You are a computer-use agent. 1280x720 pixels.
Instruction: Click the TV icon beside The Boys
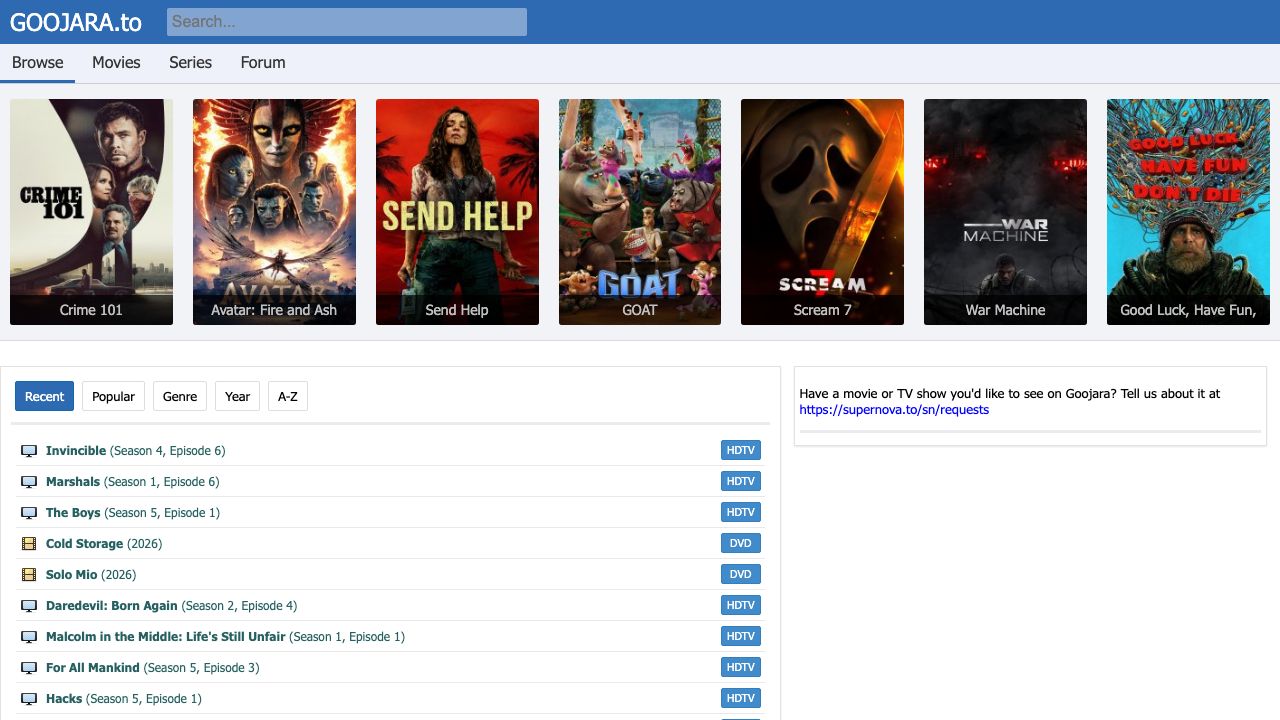click(29, 513)
